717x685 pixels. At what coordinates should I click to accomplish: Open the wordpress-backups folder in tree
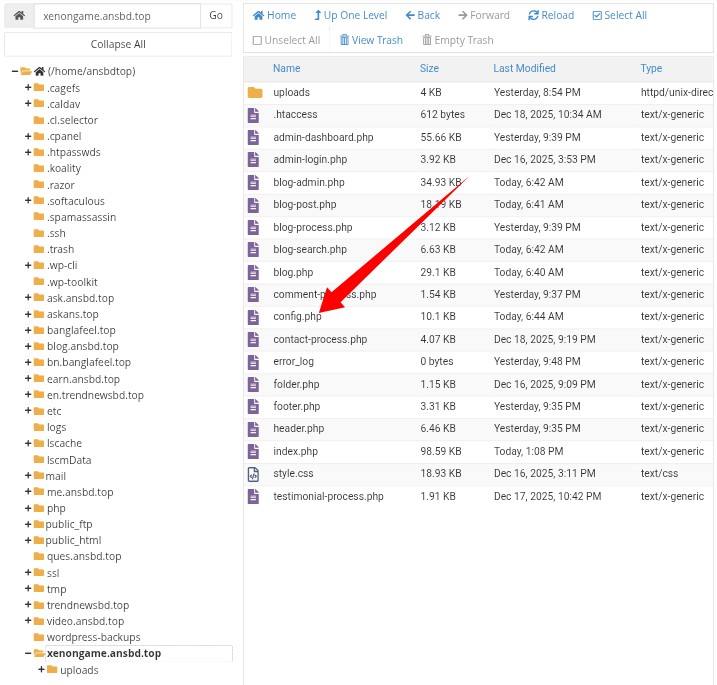93,637
